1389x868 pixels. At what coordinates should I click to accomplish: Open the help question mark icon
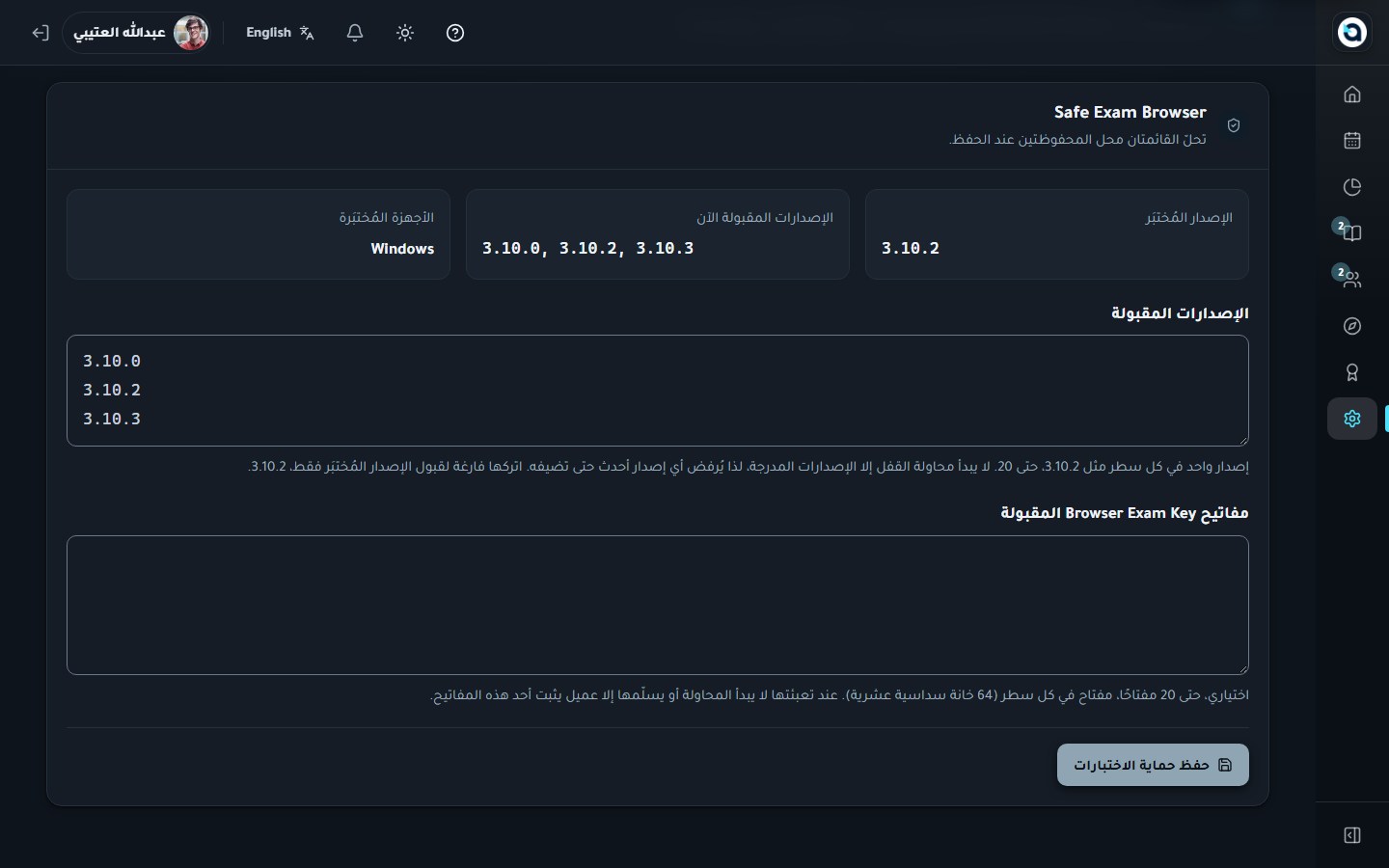(455, 33)
